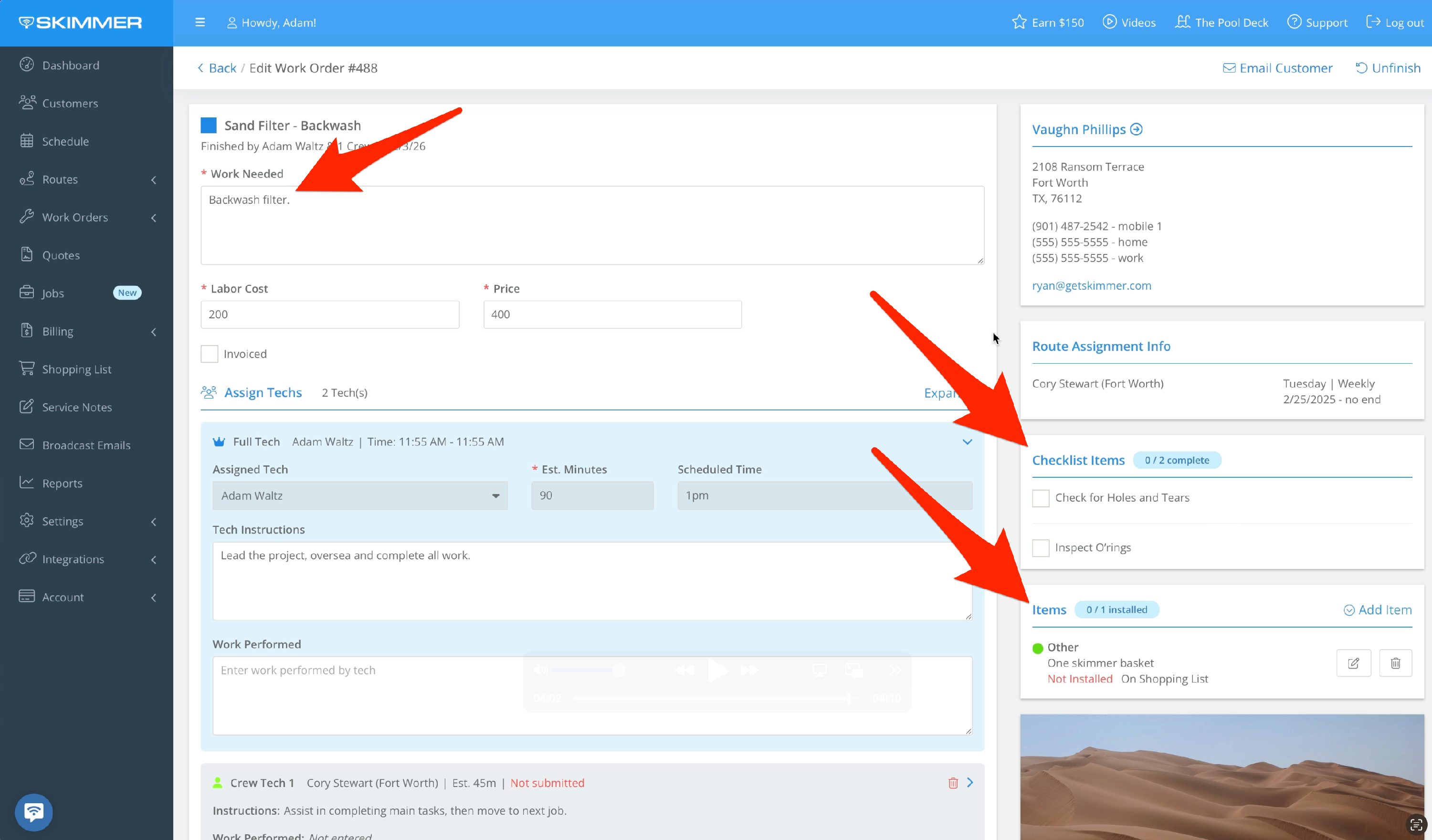Delete the skimmer basket item
Viewport: 1432px width, 840px height.
click(x=1395, y=662)
